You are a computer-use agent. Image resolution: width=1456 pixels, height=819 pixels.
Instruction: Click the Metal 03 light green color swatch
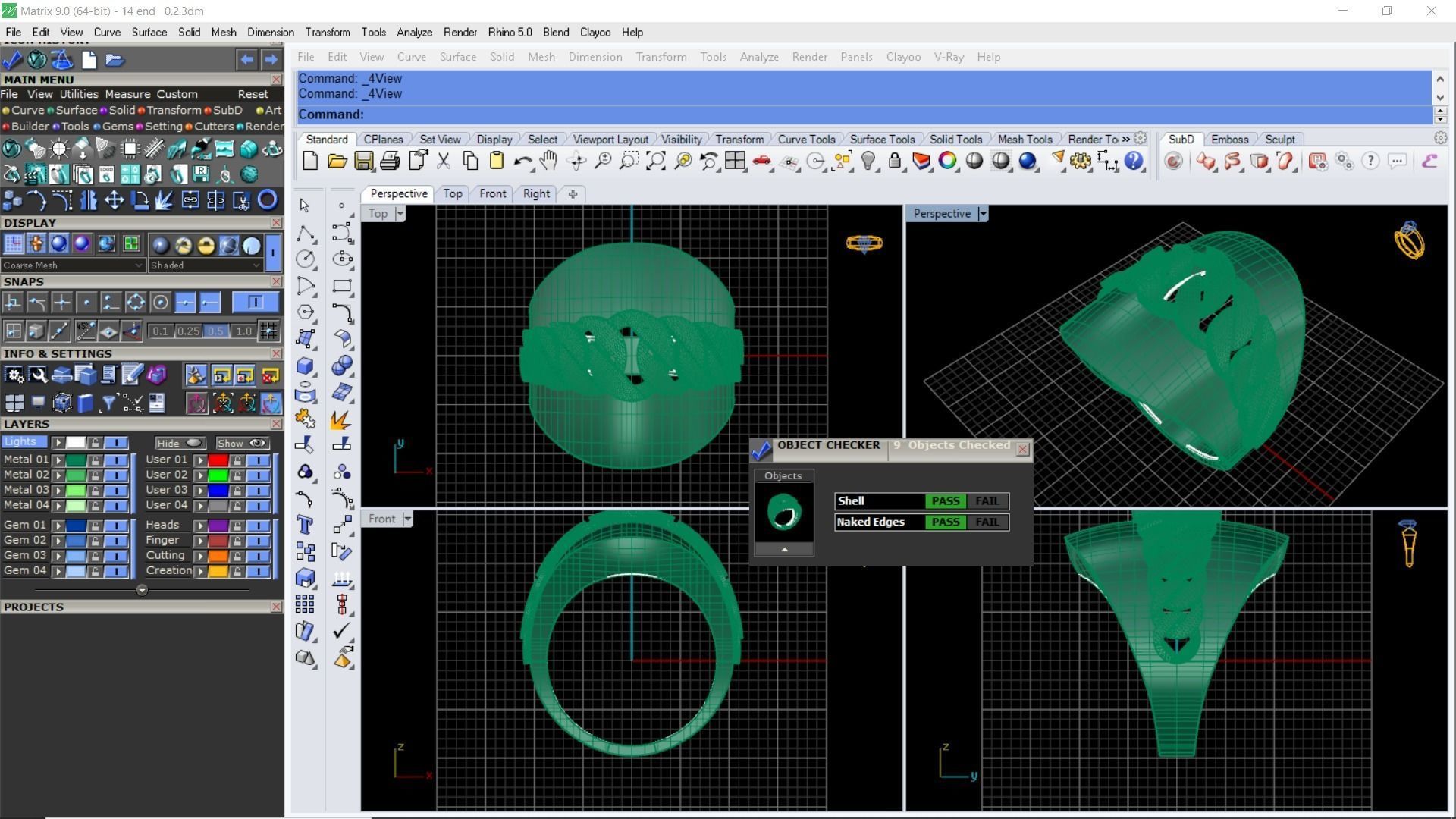pos(76,491)
